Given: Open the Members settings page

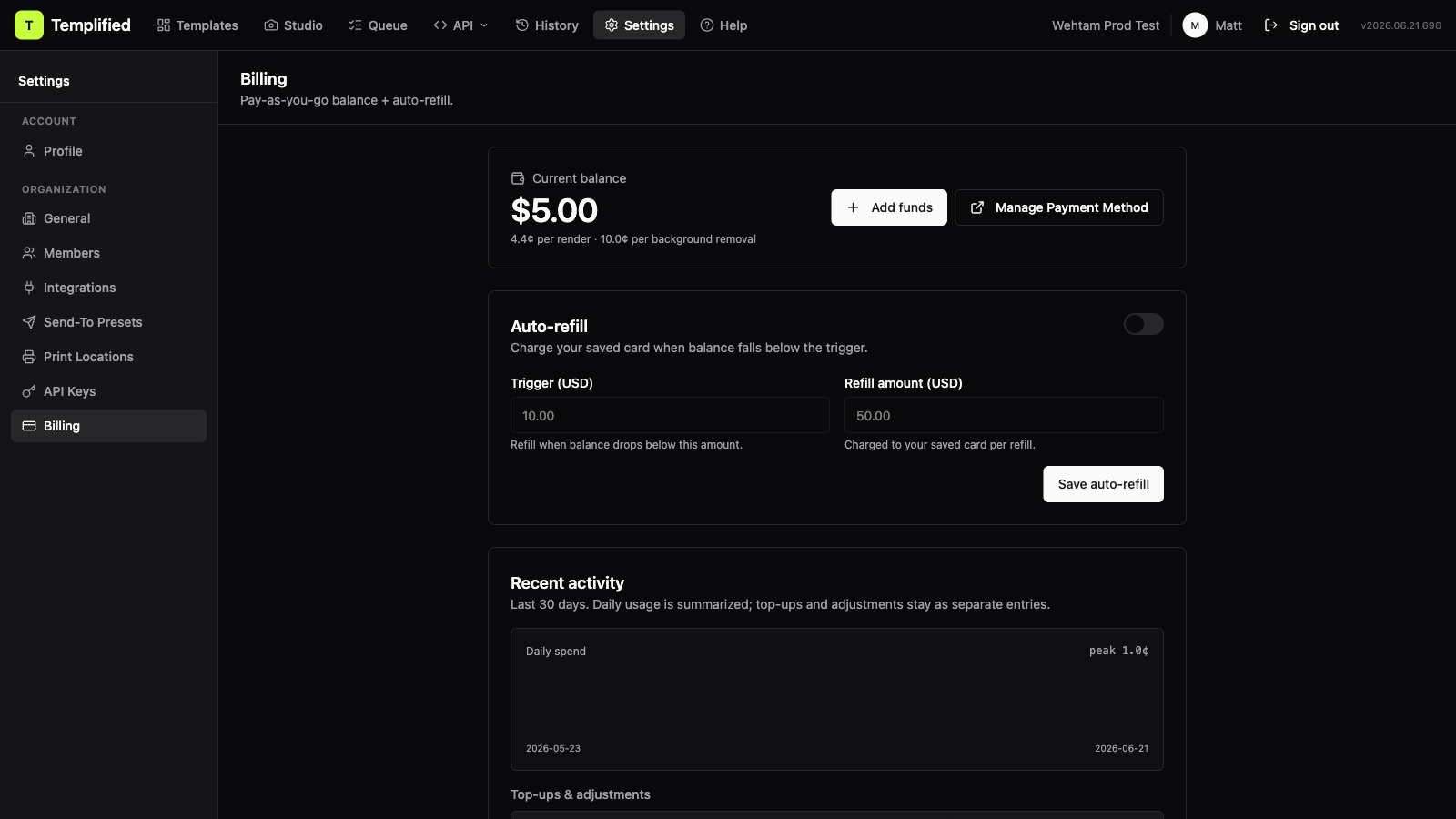Looking at the screenshot, I should point(108,253).
